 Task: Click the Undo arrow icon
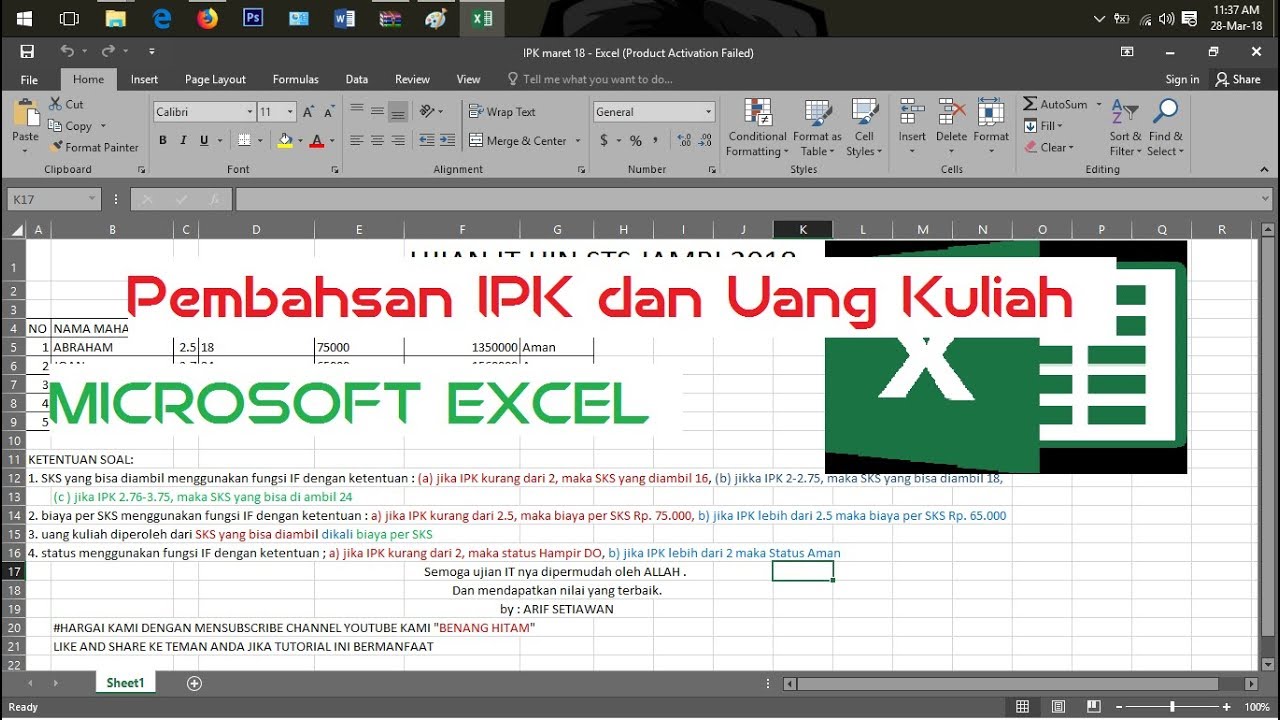tap(67, 52)
